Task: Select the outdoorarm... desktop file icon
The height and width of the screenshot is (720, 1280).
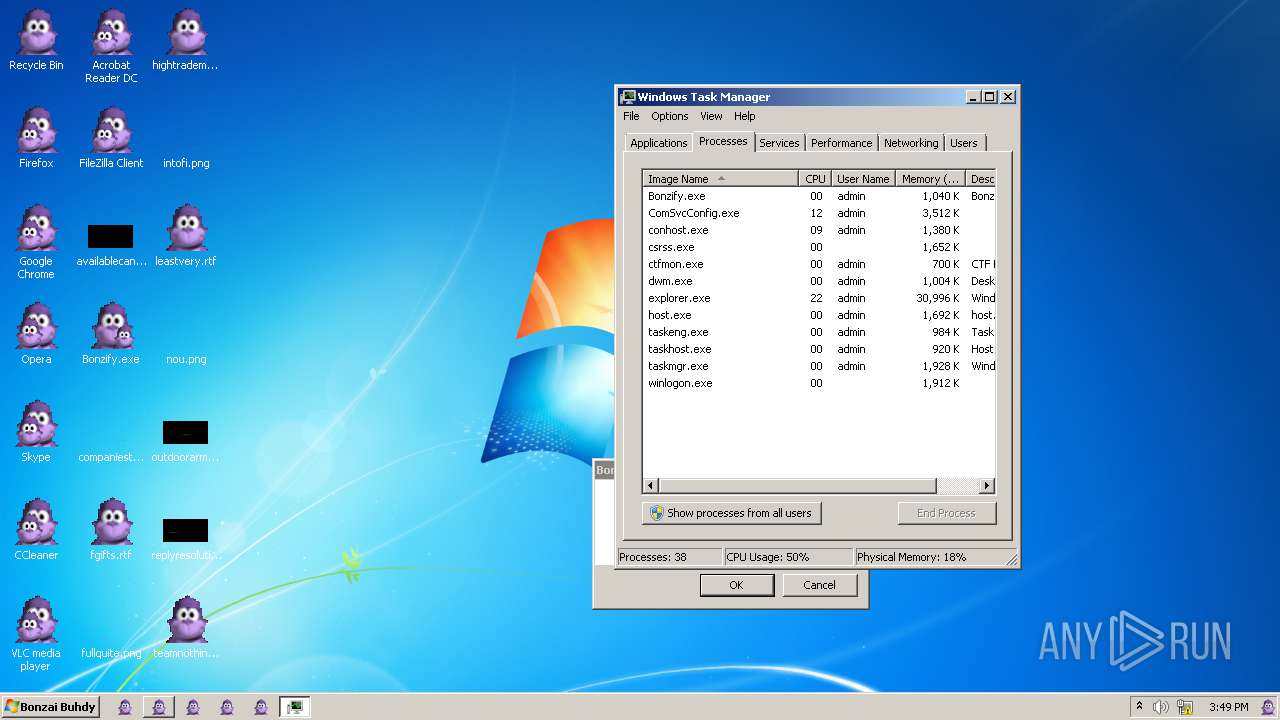Action: (x=185, y=441)
